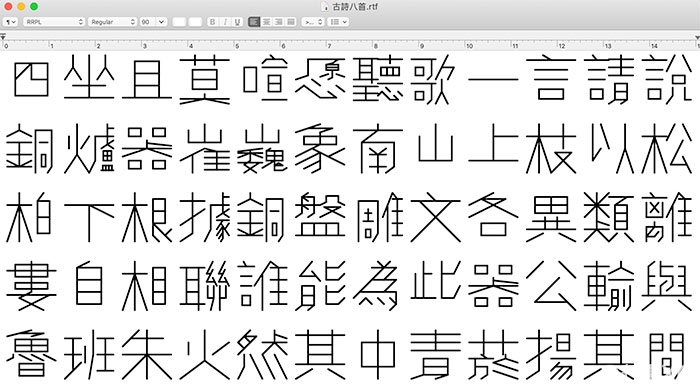700x389 pixels.
Task: Open the list bullets and numbering dropdown
Action: click(x=338, y=22)
